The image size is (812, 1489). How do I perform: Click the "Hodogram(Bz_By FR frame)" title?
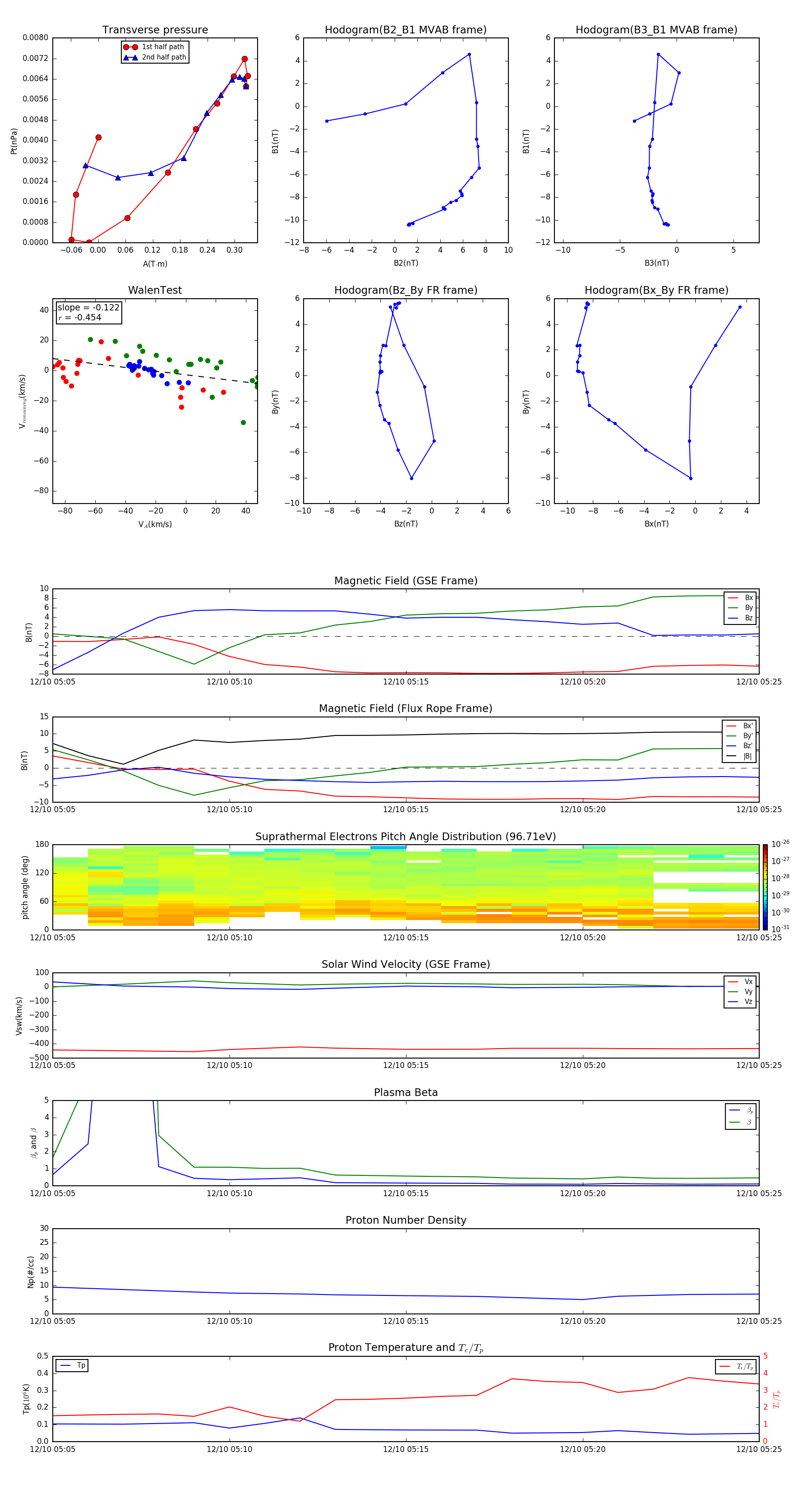click(x=406, y=290)
